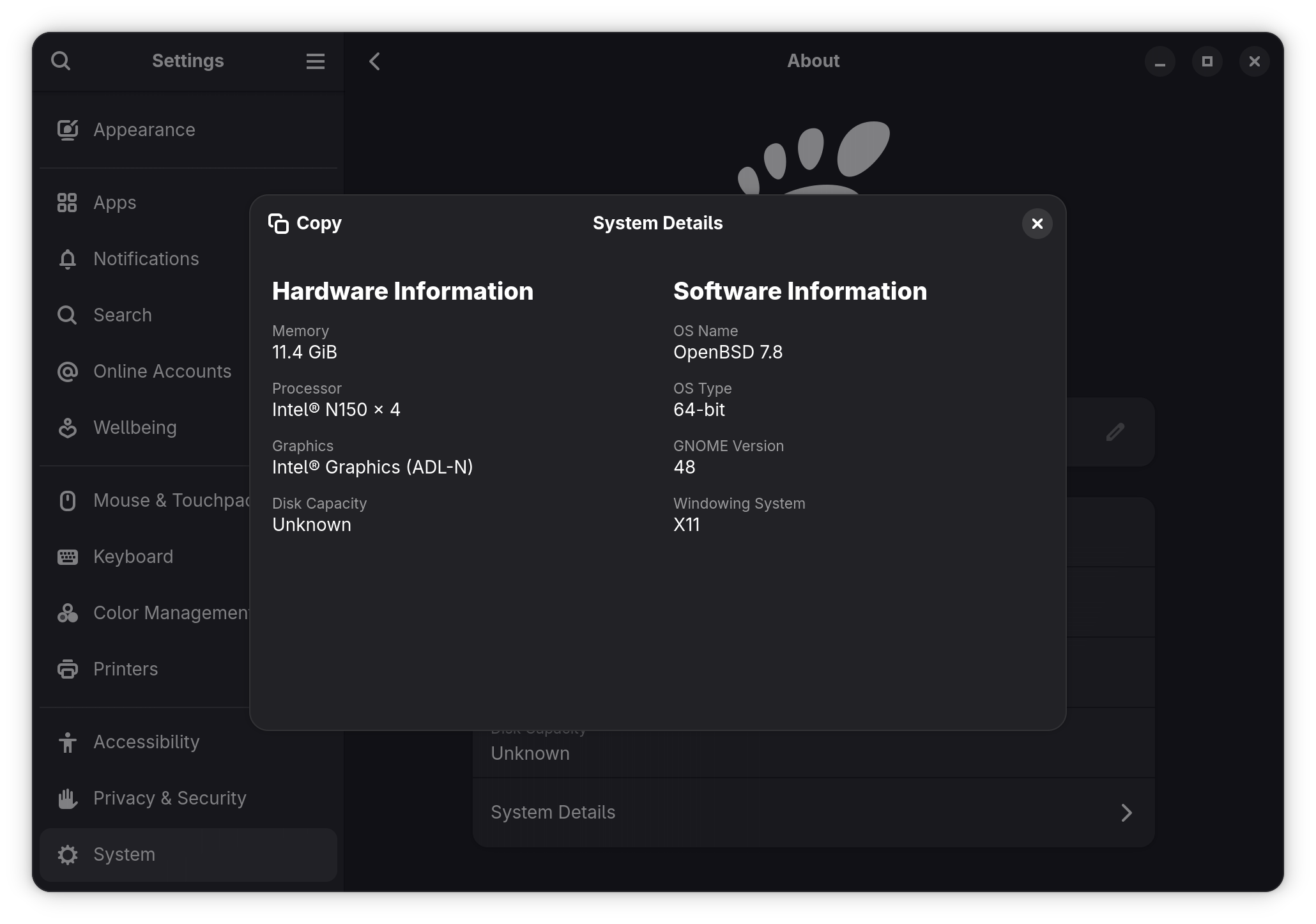Screen dimensions: 1316x924
Task: Select the System sidebar item
Action: click(x=124, y=854)
